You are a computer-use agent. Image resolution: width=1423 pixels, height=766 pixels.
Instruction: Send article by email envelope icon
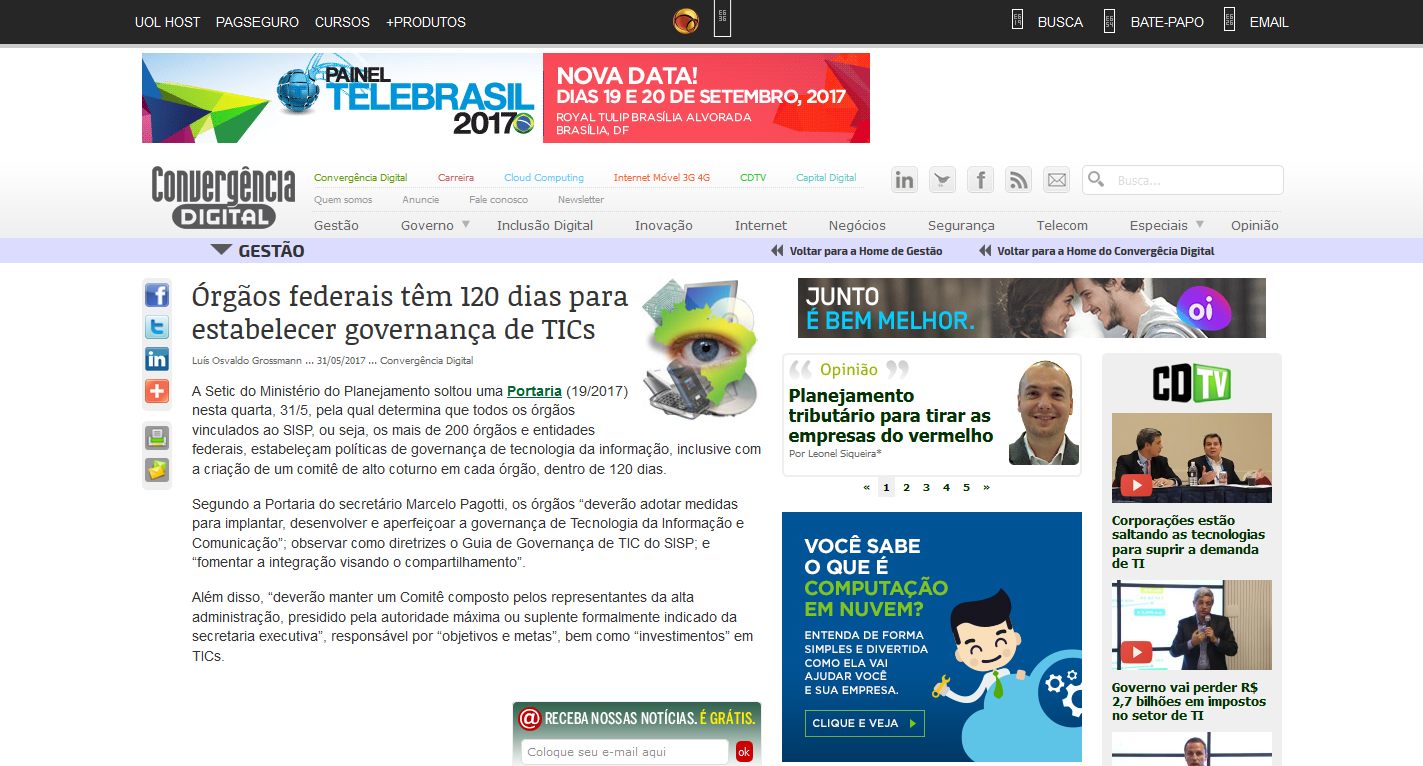[157, 470]
